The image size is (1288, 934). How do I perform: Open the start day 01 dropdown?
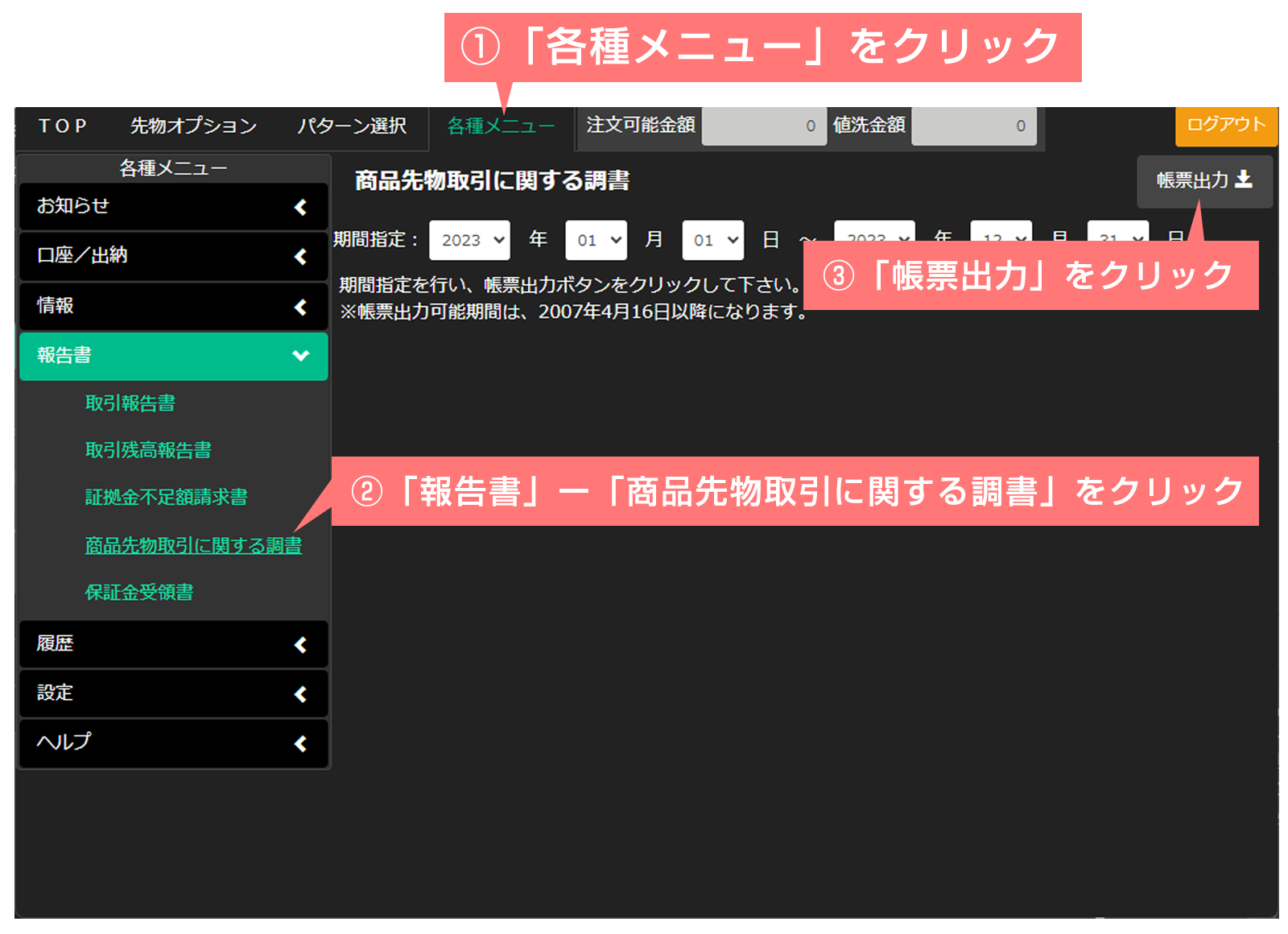pyautogui.click(x=712, y=240)
